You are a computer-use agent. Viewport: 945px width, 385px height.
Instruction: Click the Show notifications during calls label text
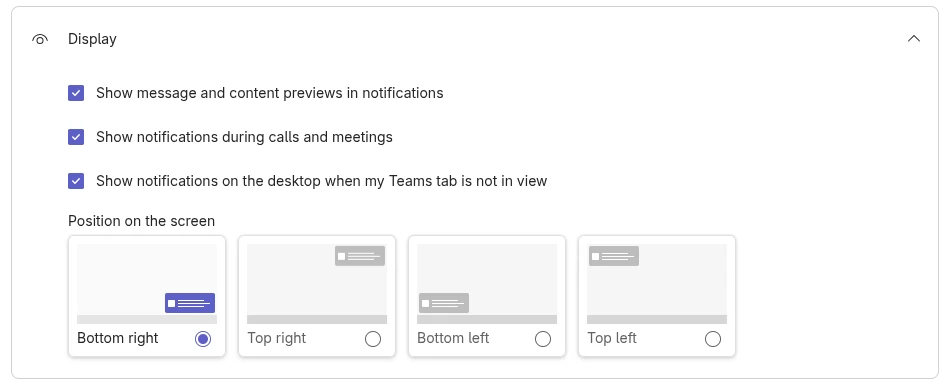(244, 137)
